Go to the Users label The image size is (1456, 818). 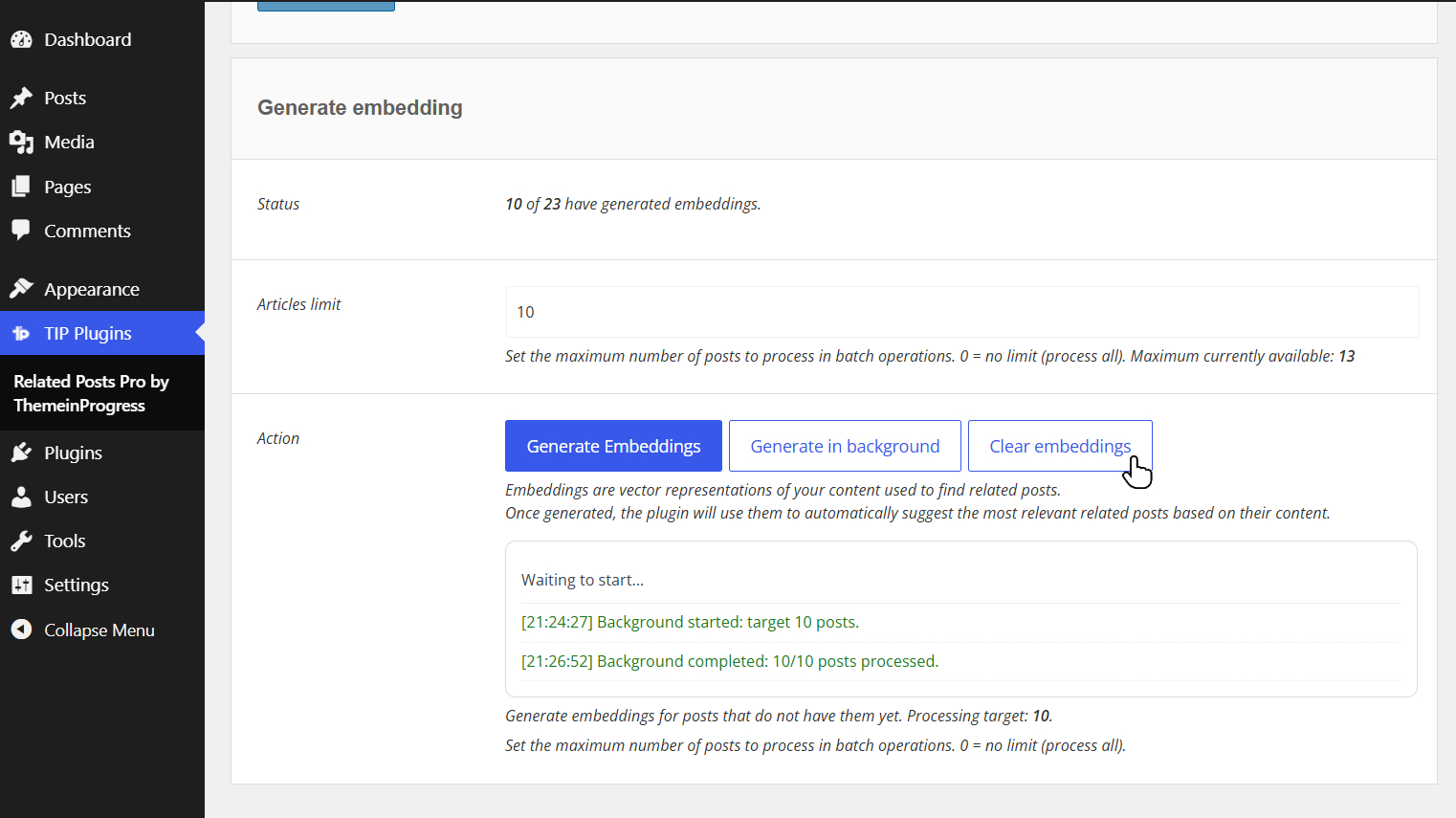point(66,497)
